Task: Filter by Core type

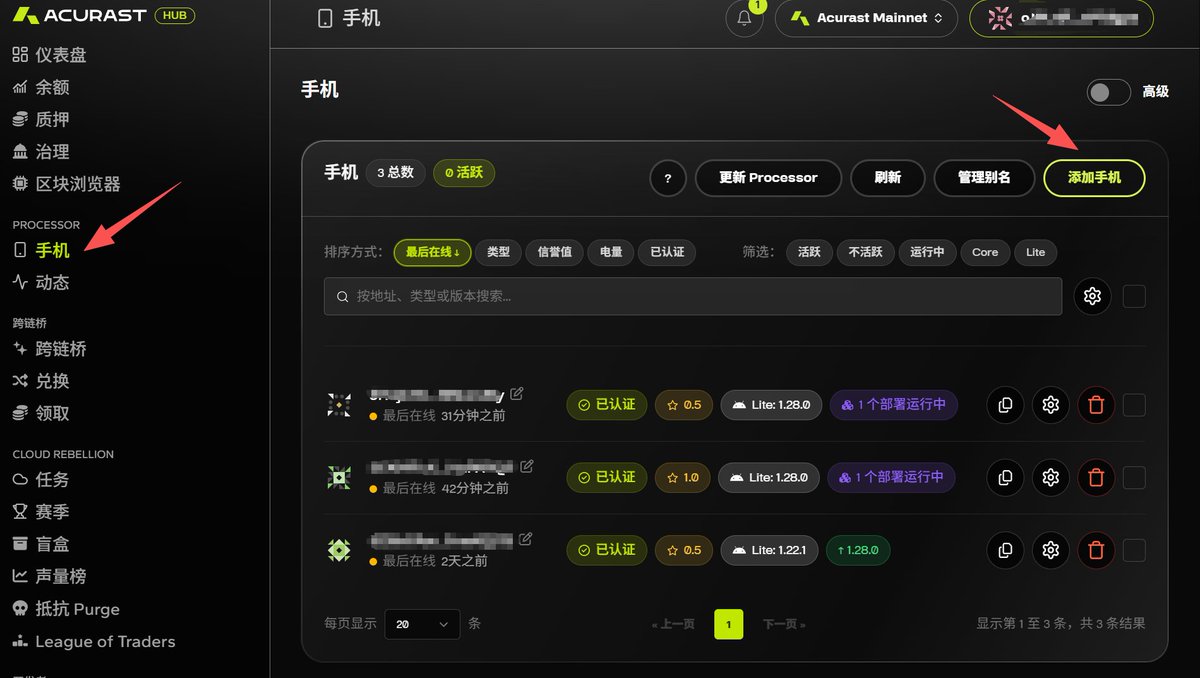Action: tap(985, 252)
